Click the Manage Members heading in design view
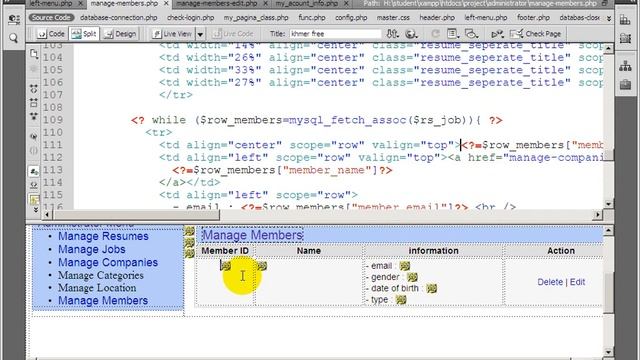640x360 pixels. (x=252, y=235)
